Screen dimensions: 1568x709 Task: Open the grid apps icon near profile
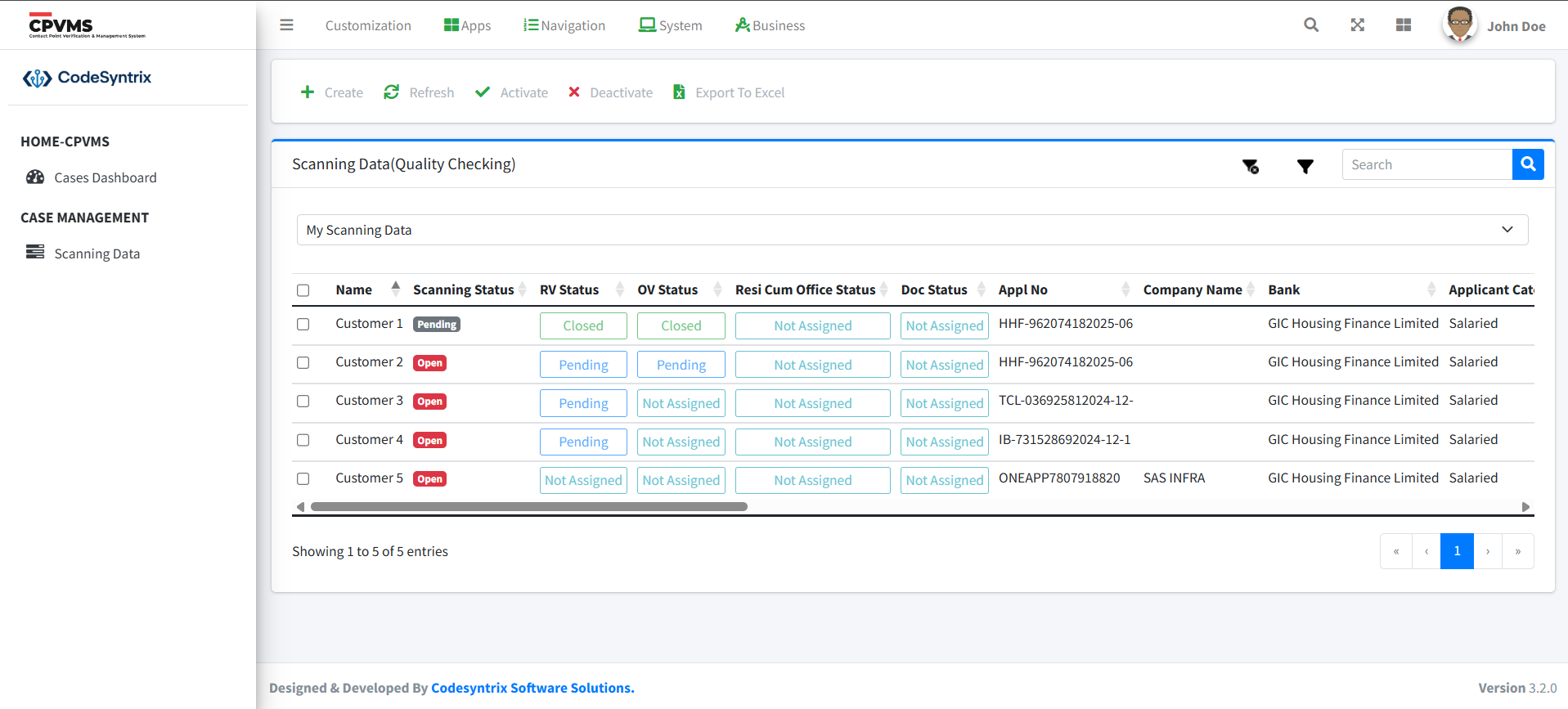tap(1403, 25)
